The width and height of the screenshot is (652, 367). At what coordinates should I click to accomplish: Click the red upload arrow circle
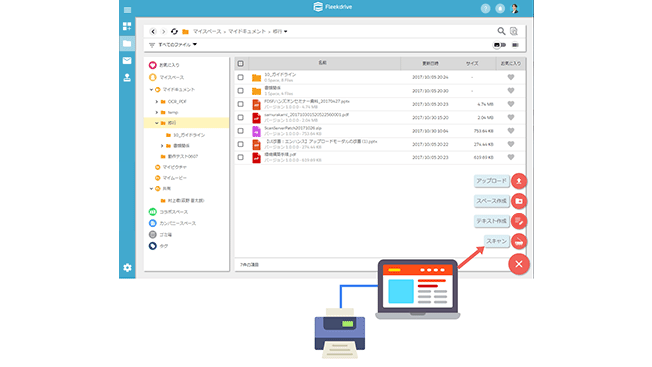coord(519,181)
